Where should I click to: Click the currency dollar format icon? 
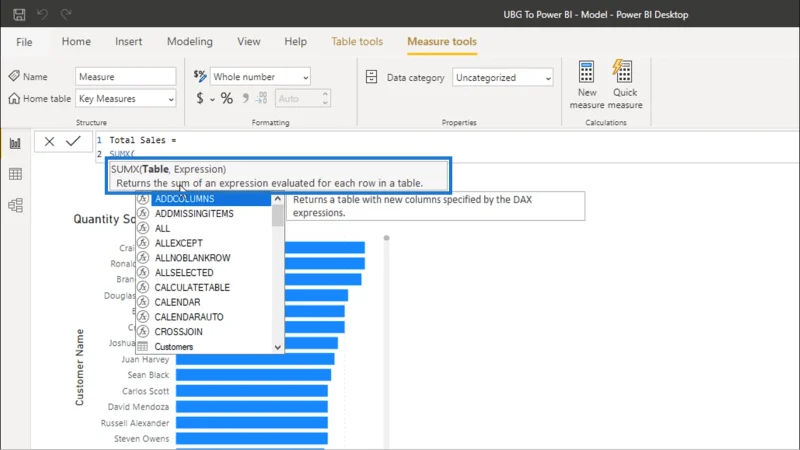(200, 98)
